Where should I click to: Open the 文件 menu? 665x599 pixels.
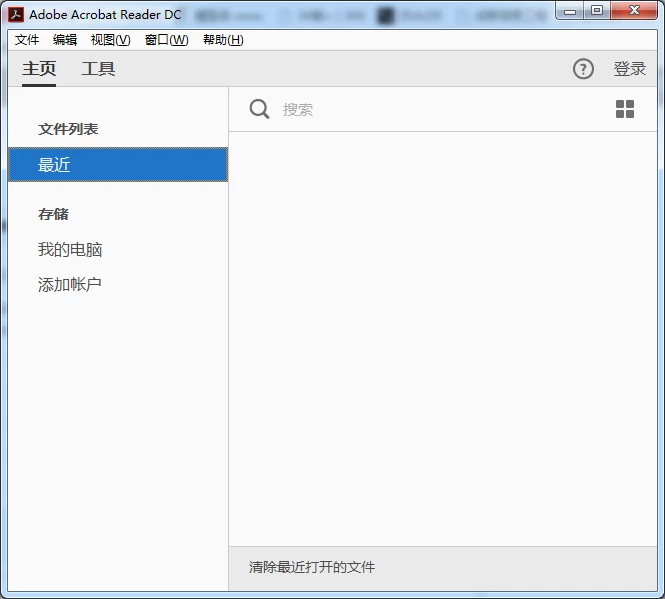(x=27, y=40)
